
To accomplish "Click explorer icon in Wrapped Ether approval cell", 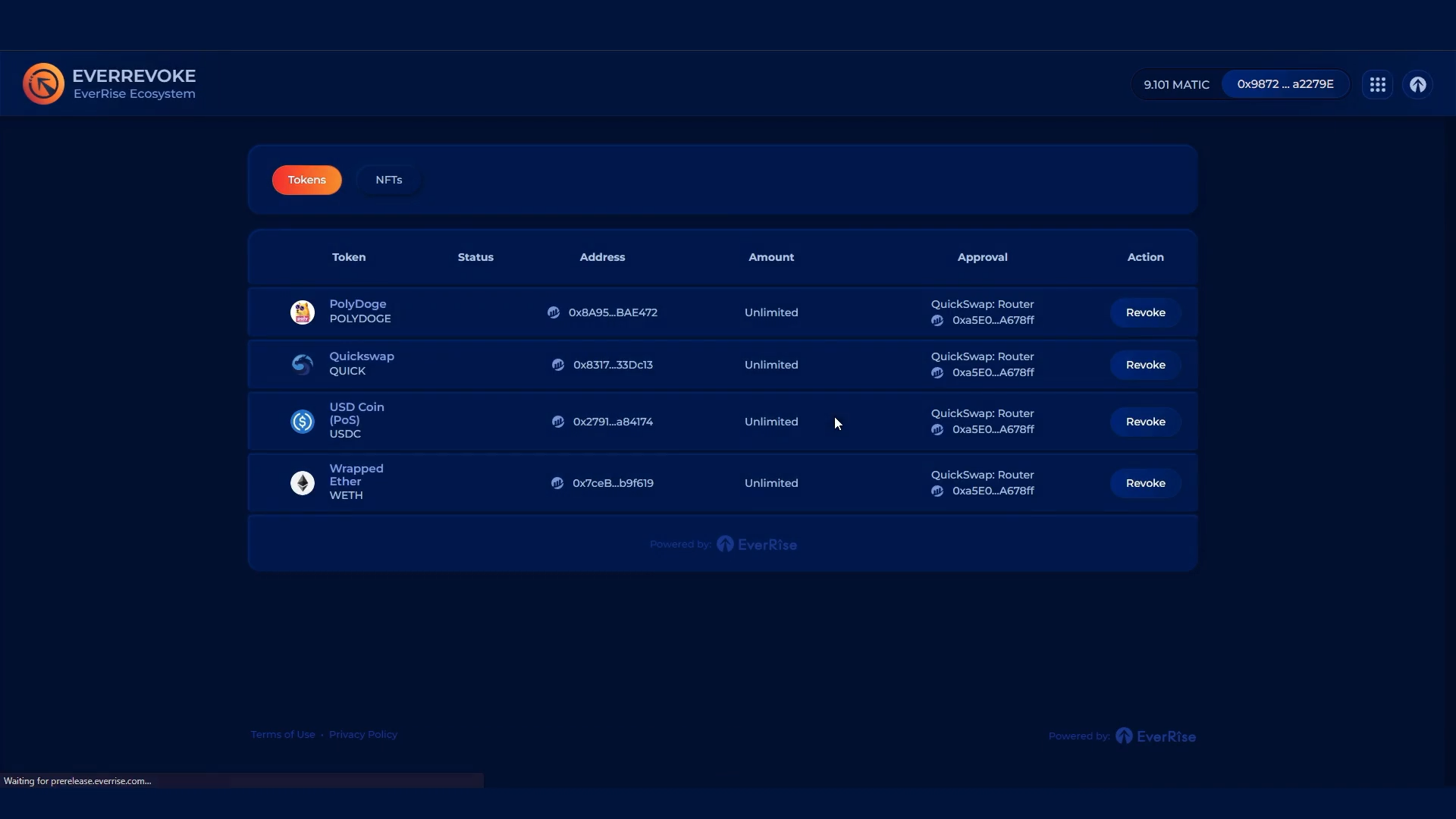I will (937, 491).
